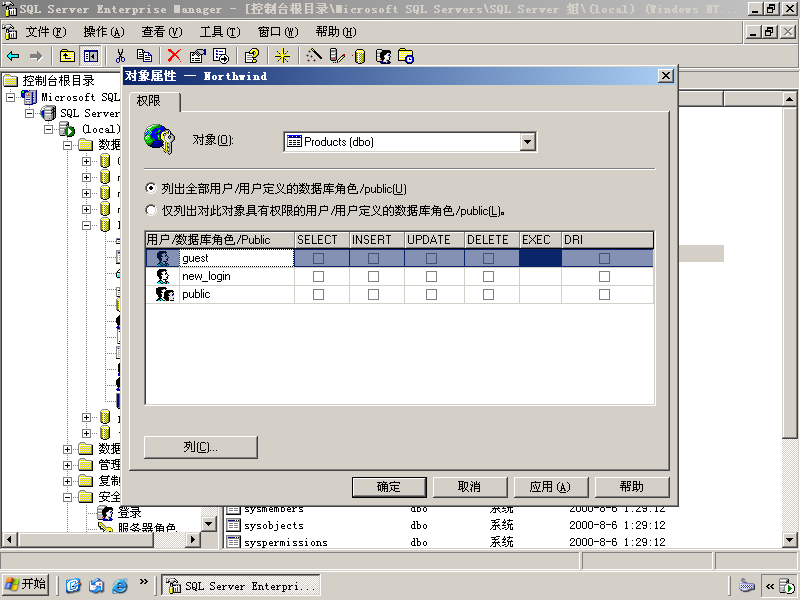Click the Back arrow toolbar icon

click(x=13, y=56)
